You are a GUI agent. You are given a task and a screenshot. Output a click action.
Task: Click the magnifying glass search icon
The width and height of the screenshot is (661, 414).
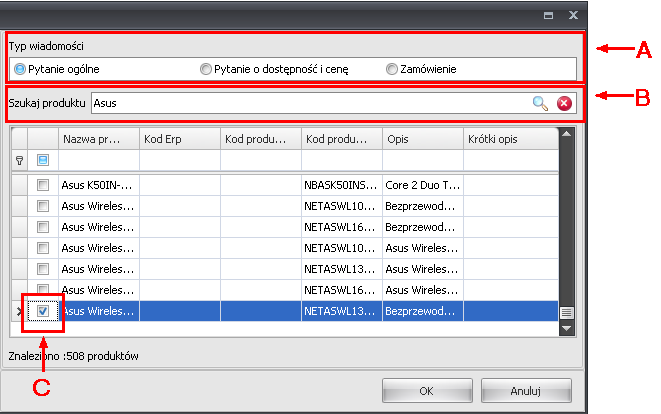tap(540, 103)
